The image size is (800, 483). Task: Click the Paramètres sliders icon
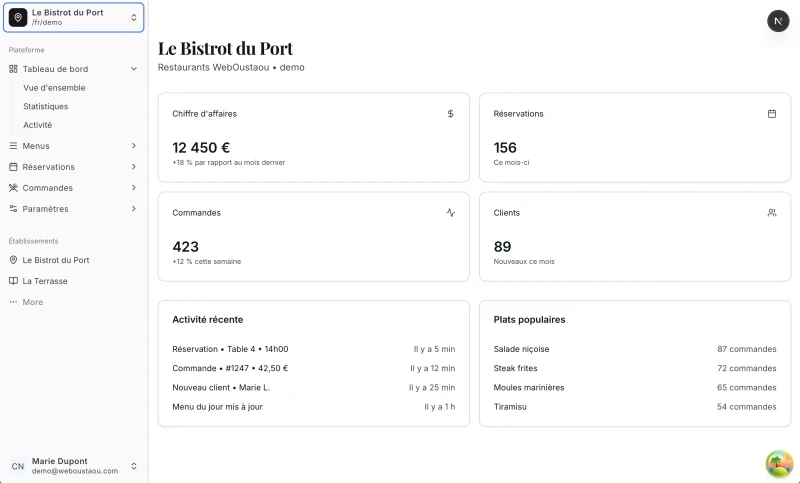point(13,209)
